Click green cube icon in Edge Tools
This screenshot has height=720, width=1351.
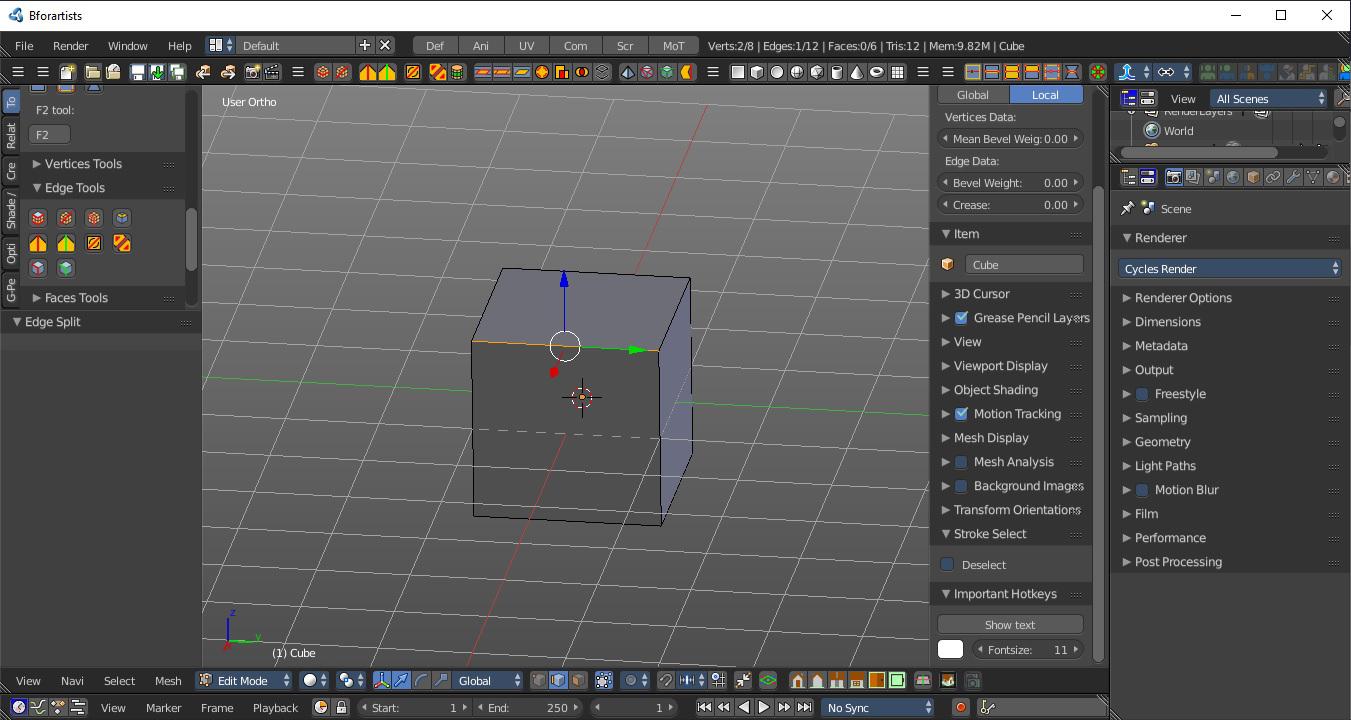coord(66,268)
